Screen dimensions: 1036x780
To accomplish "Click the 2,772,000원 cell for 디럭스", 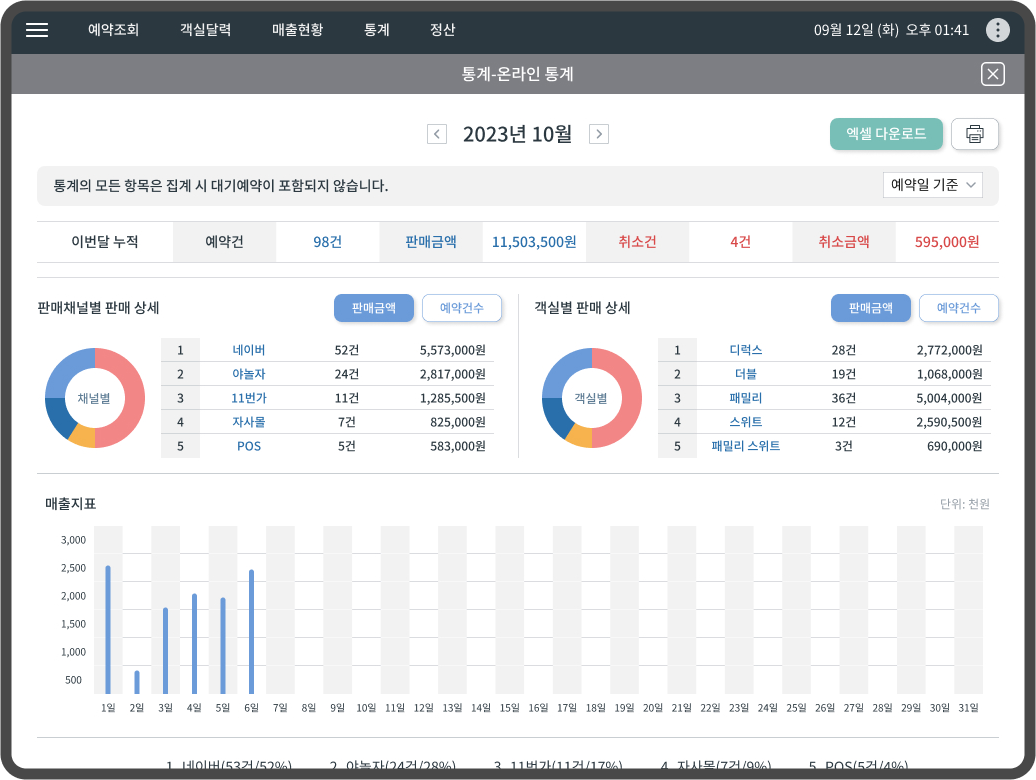I will click(x=949, y=350).
